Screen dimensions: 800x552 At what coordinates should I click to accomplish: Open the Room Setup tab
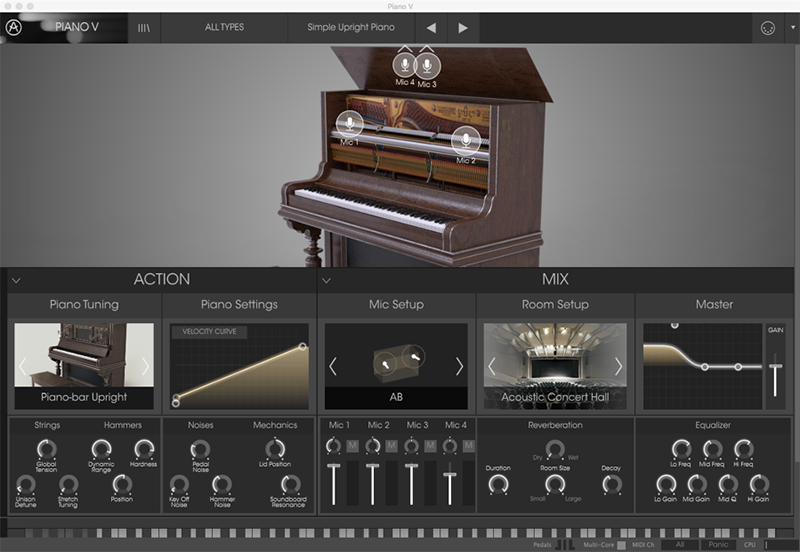click(x=555, y=305)
